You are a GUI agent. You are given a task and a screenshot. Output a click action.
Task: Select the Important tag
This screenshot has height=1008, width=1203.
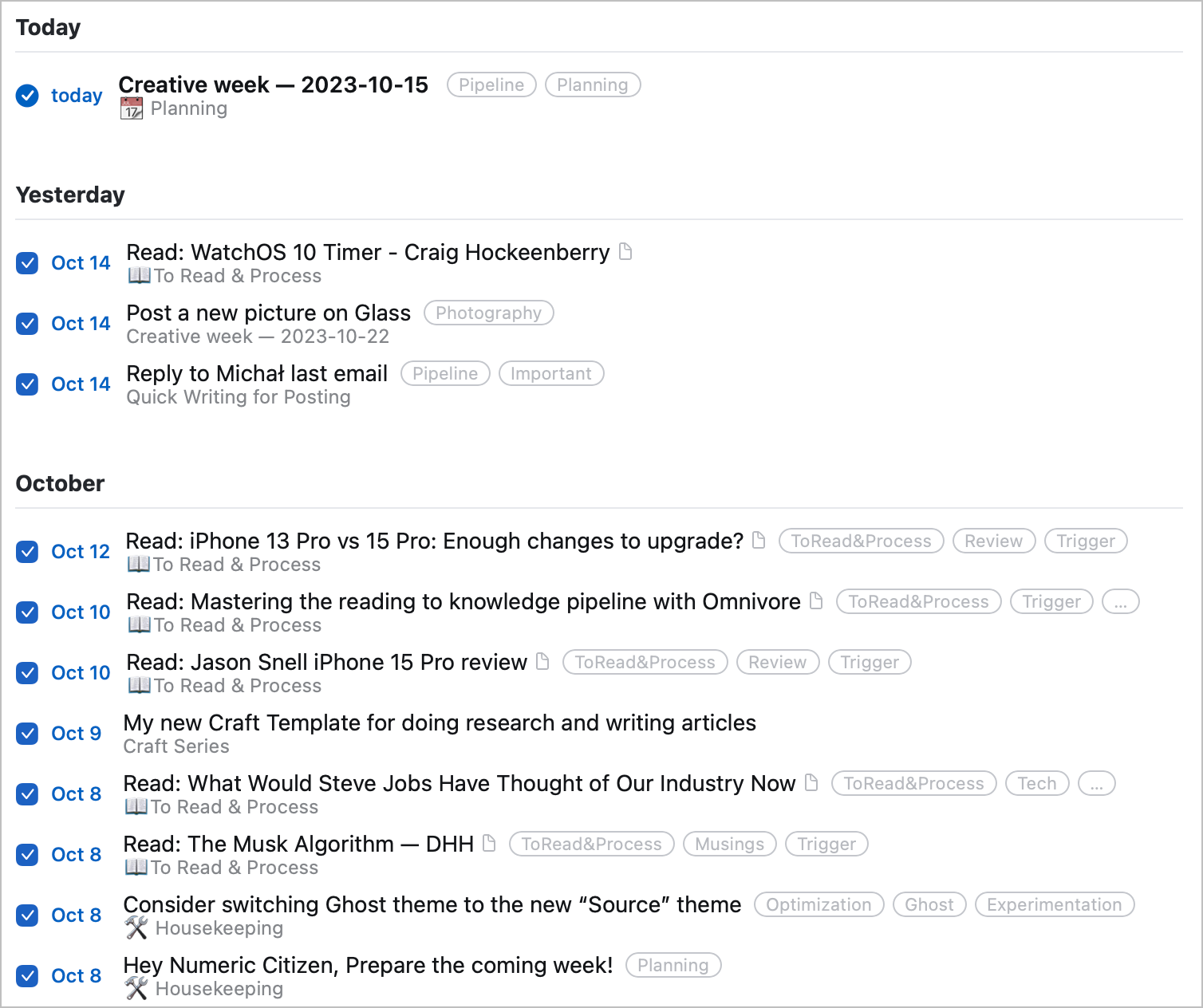551,374
